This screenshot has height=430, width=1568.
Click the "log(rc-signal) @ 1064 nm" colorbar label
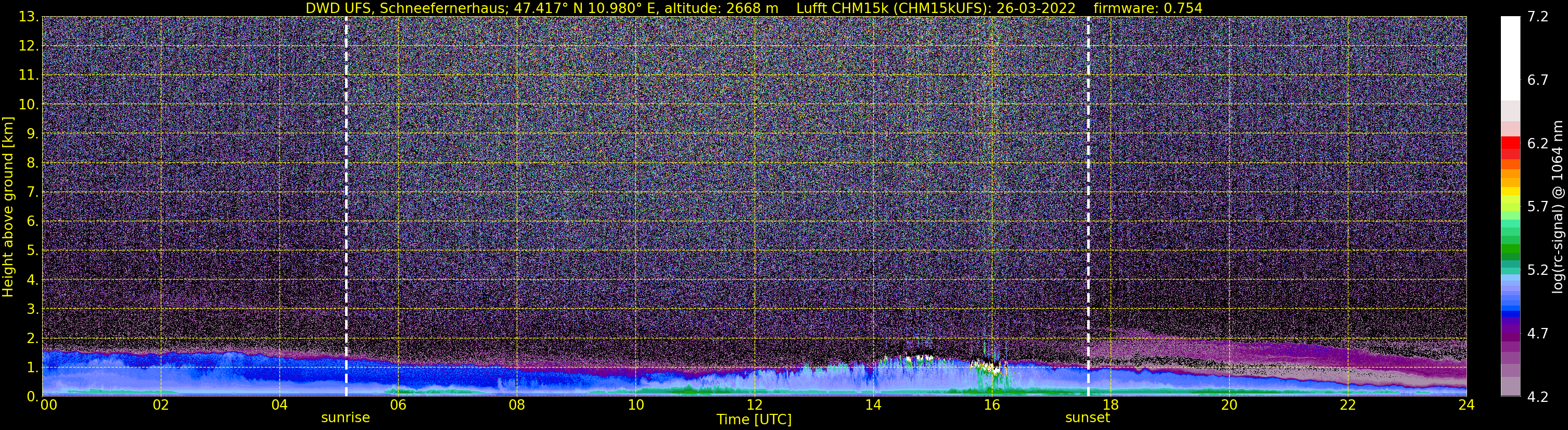pyautogui.click(x=1557, y=207)
